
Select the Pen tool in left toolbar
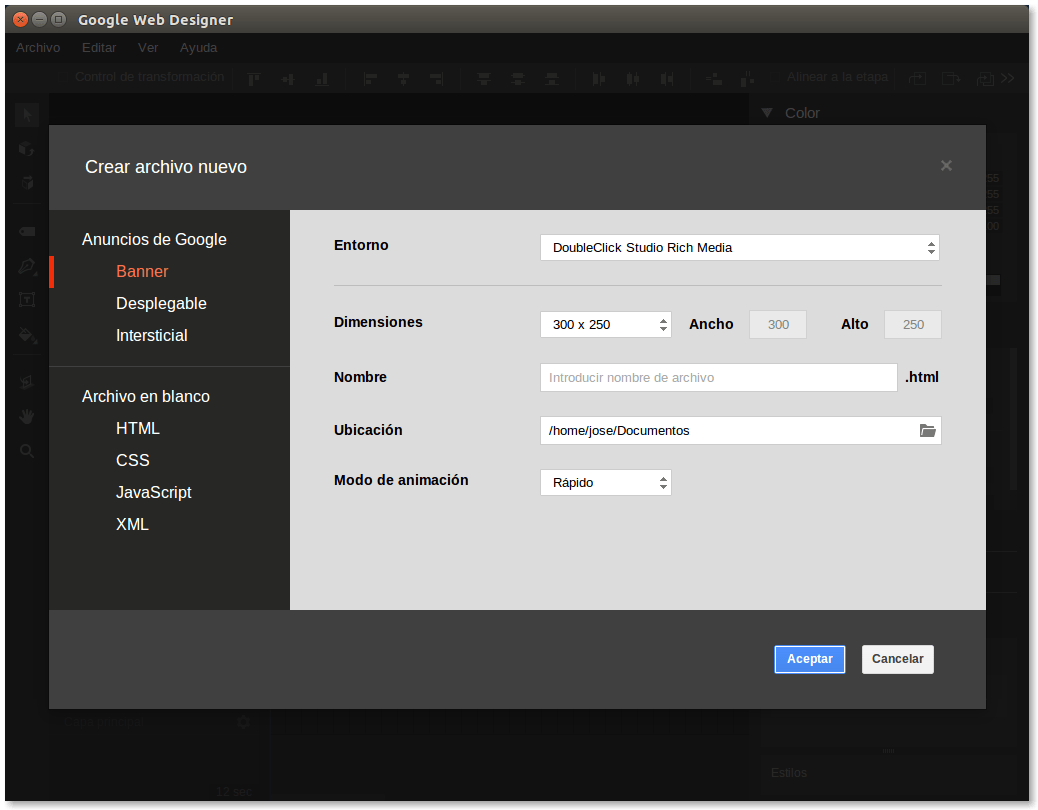[27, 266]
